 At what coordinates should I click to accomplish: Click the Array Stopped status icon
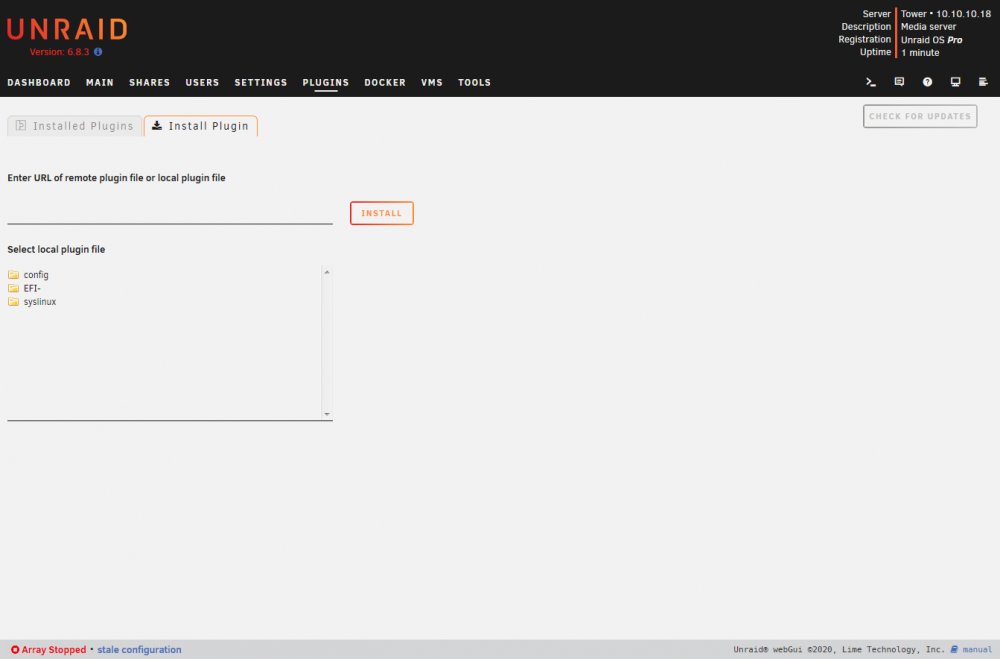15,649
